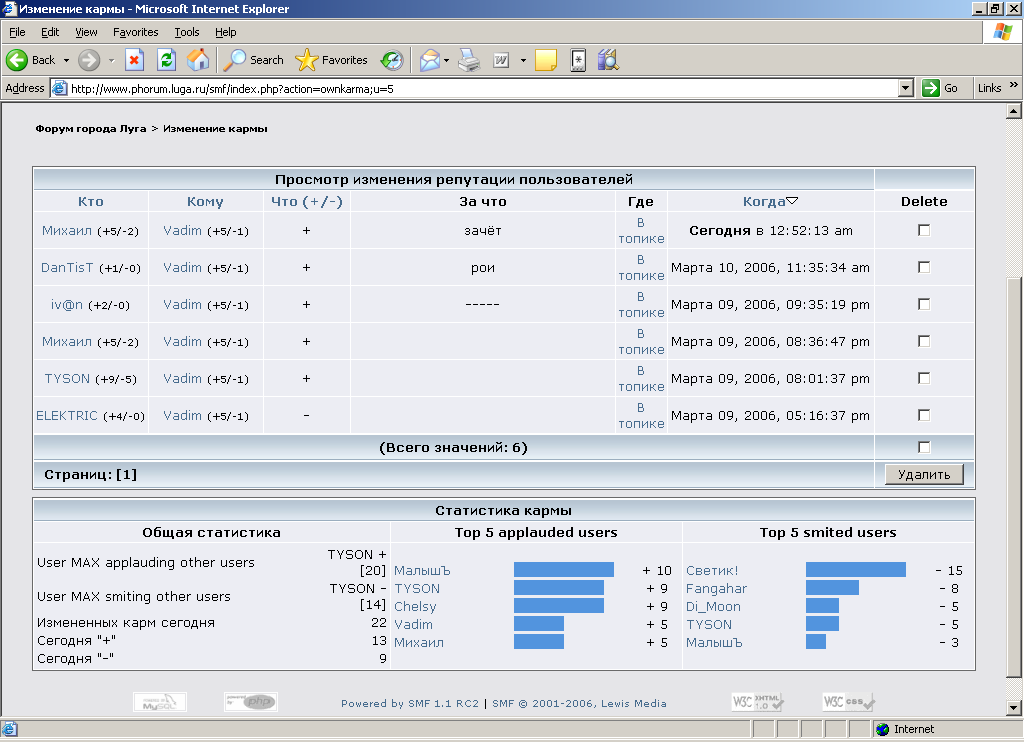Click Светик! bar in smited users chart

point(855,570)
